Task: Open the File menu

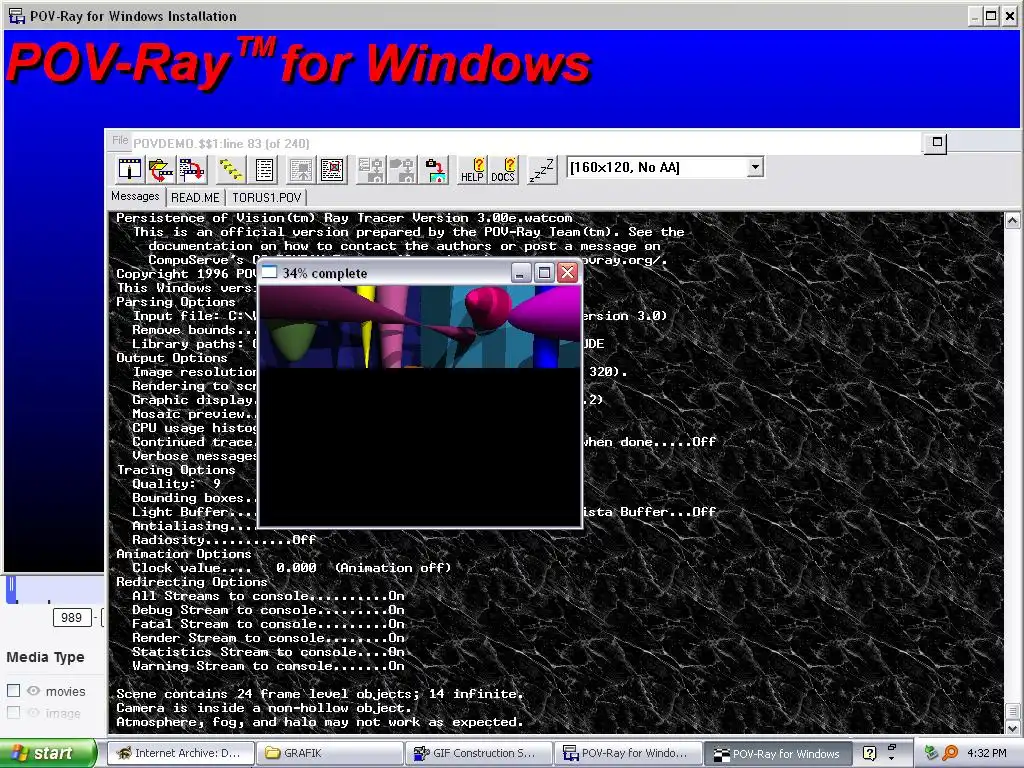Action: [x=120, y=140]
